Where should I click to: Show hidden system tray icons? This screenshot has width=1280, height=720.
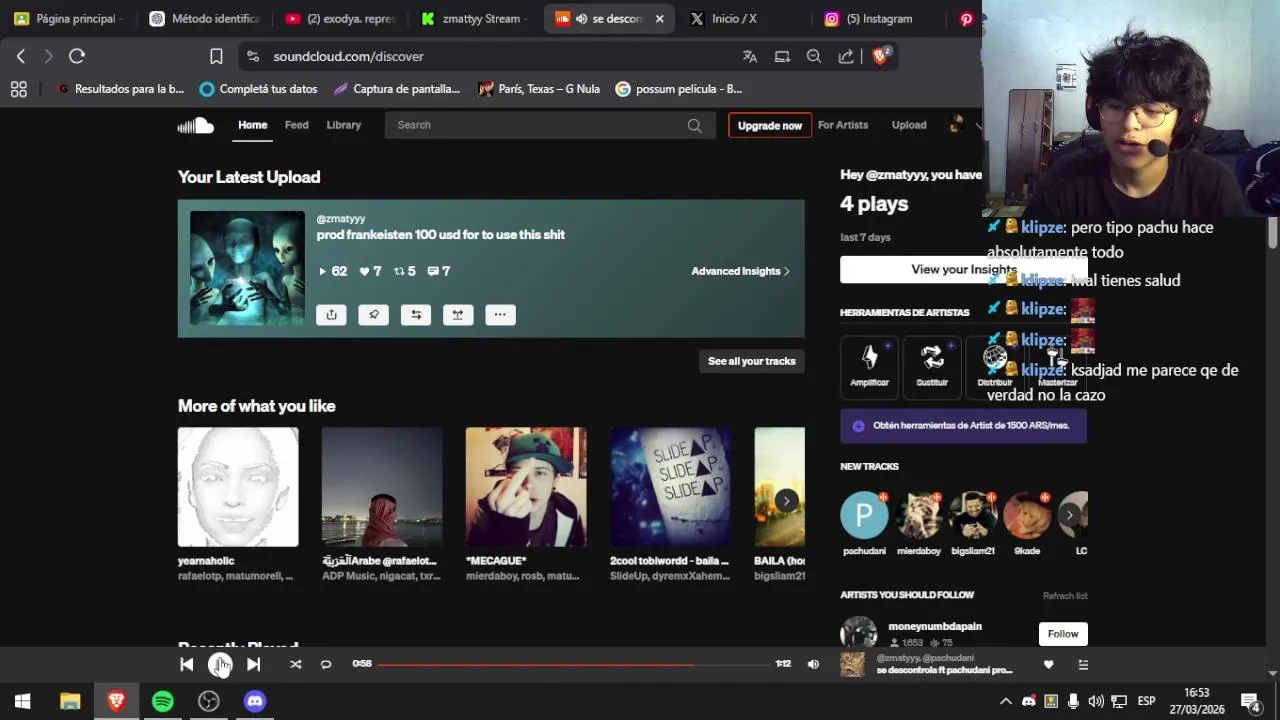tap(1006, 701)
